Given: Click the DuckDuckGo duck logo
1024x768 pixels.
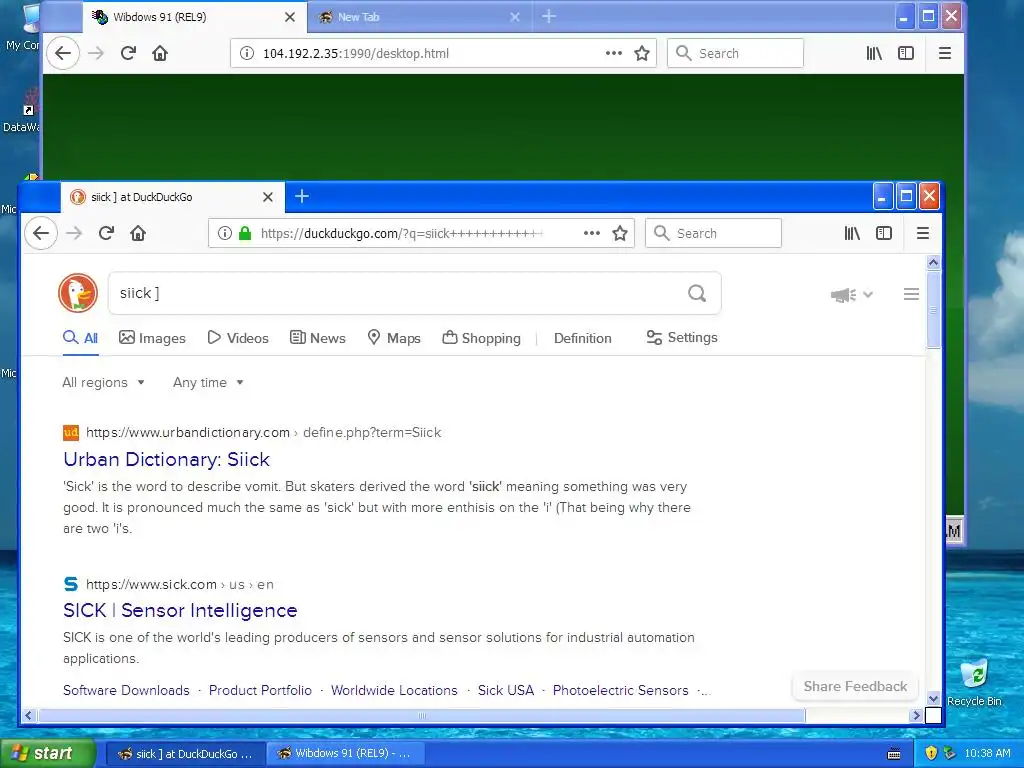Looking at the screenshot, I should [x=78, y=293].
